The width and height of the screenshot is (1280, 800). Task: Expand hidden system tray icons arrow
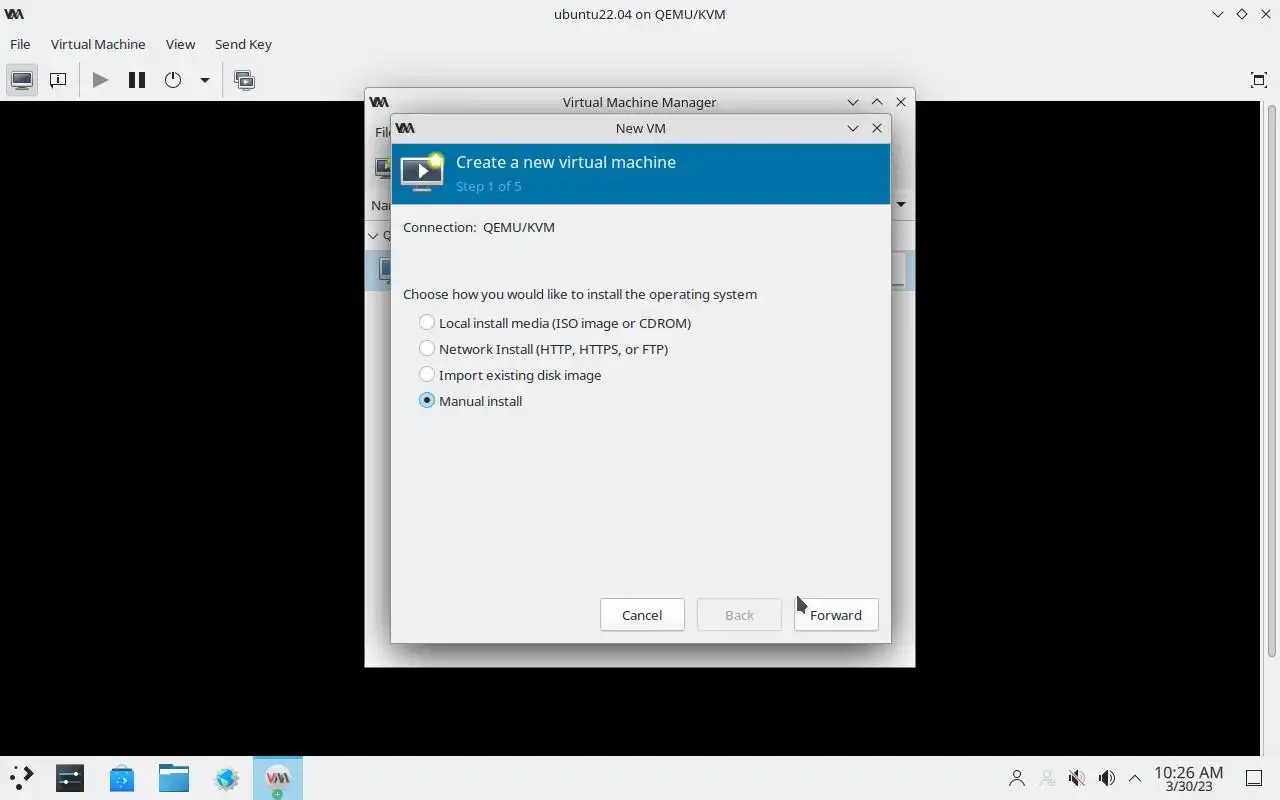(1135, 778)
